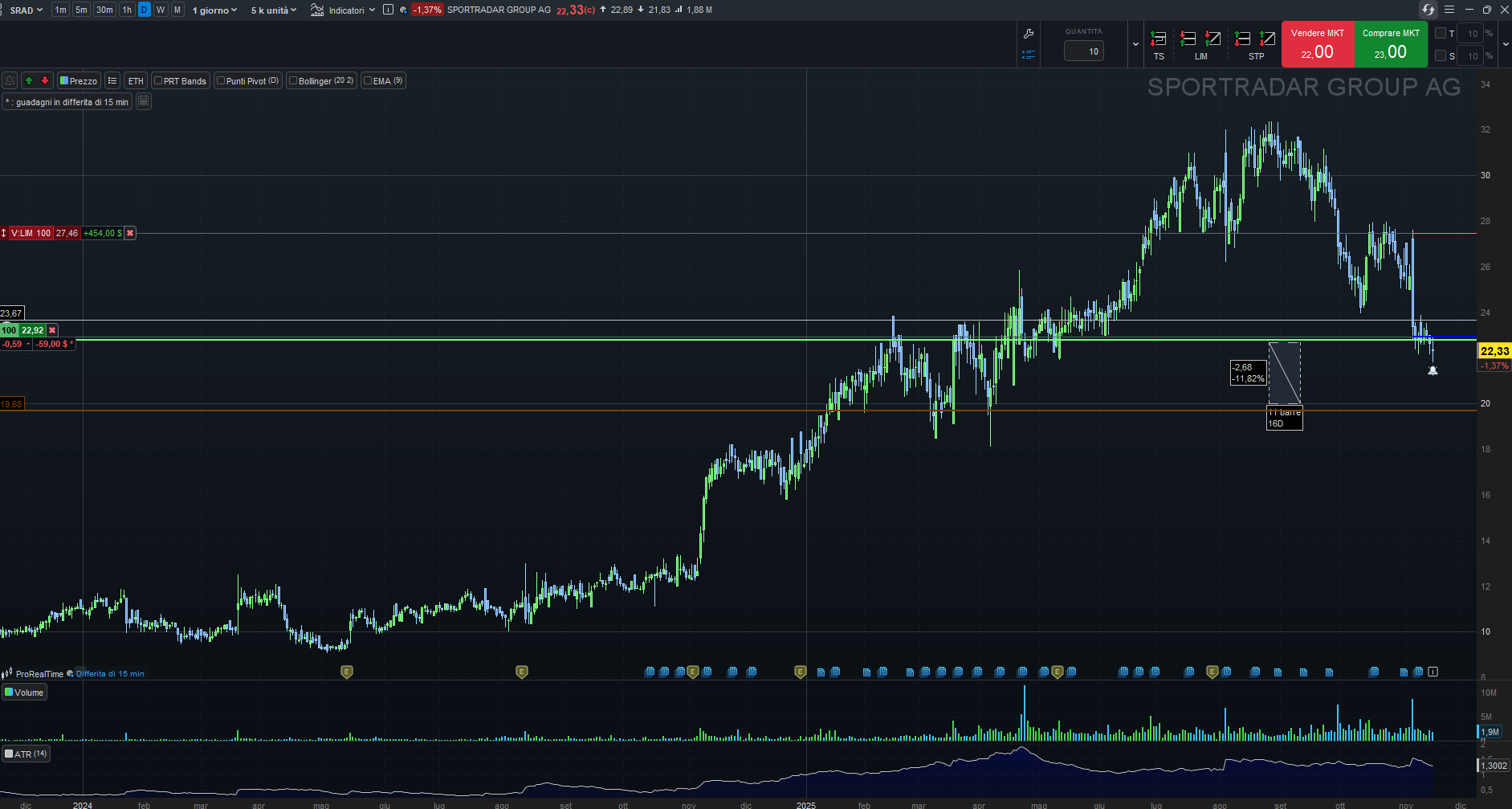Switch to the W weekly timeframe
The height and width of the screenshot is (809, 1512).
coord(161,10)
